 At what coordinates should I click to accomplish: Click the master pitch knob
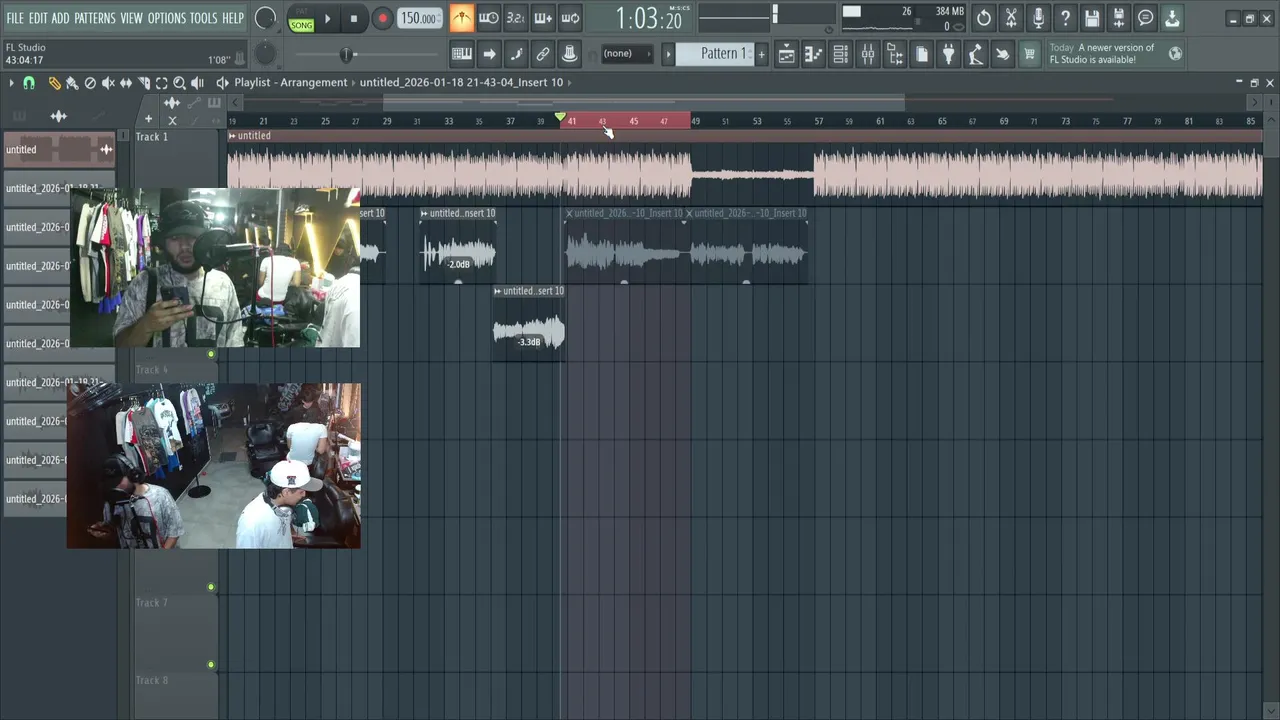[265, 54]
